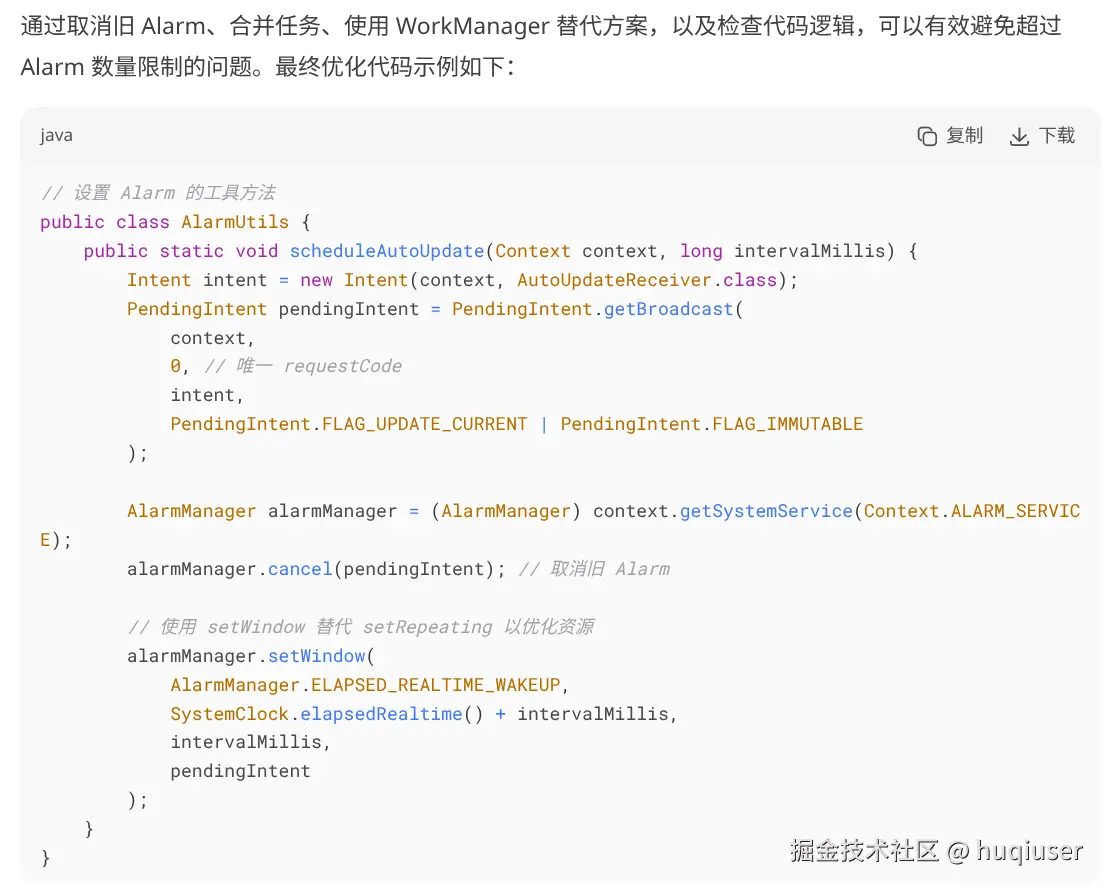
Task: Click SystemClock.elapsedRealtime() expression
Action: click(x=327, y=714)
